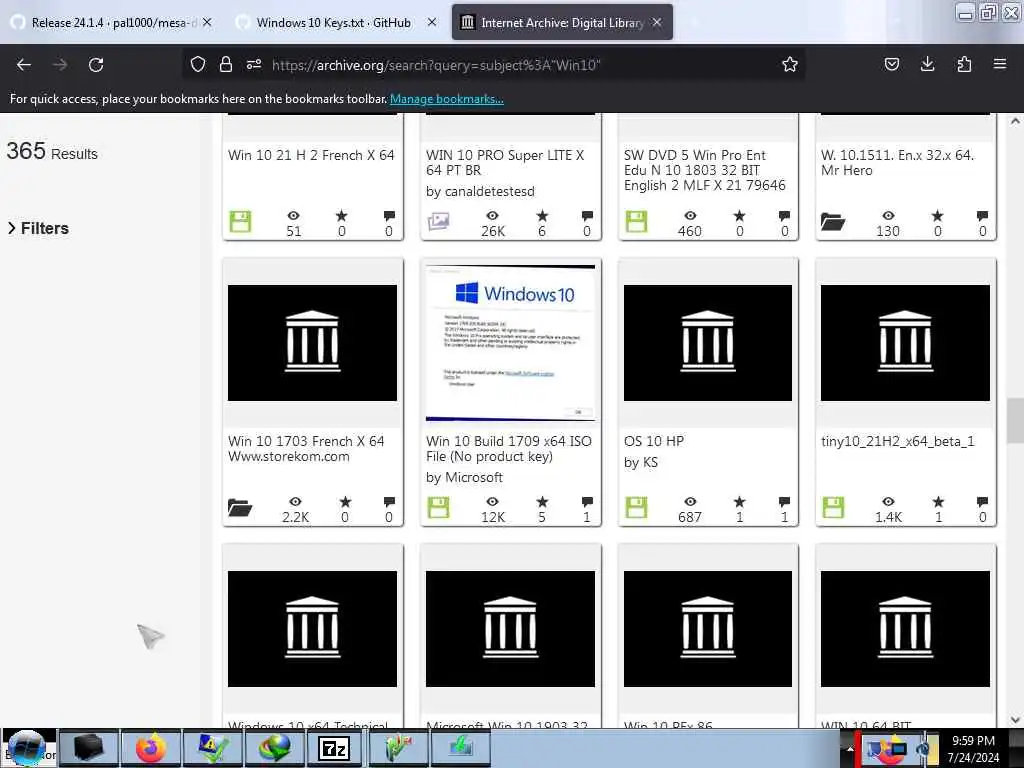Open Win 10 1703 French X 64 title

click(306, 449)
